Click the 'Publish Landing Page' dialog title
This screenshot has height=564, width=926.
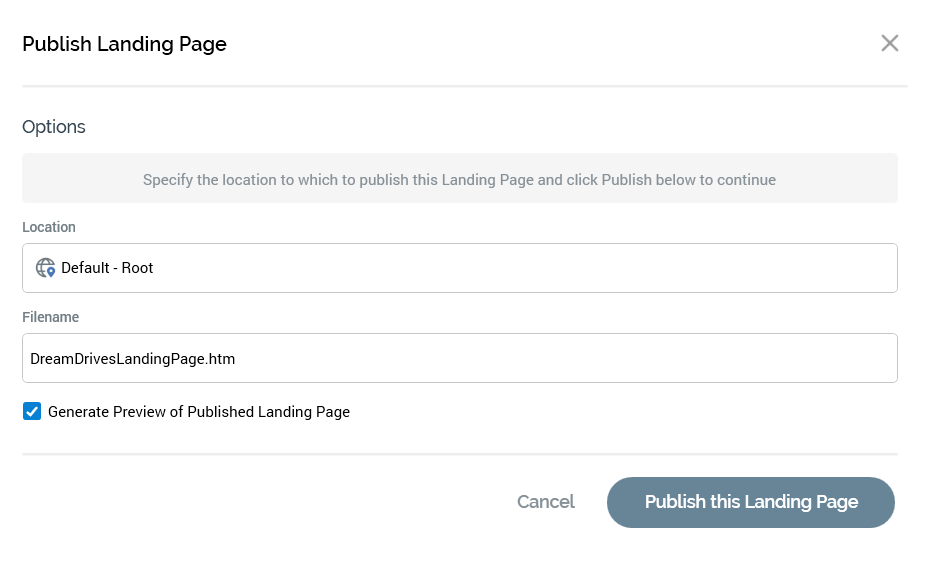[124, 44]
